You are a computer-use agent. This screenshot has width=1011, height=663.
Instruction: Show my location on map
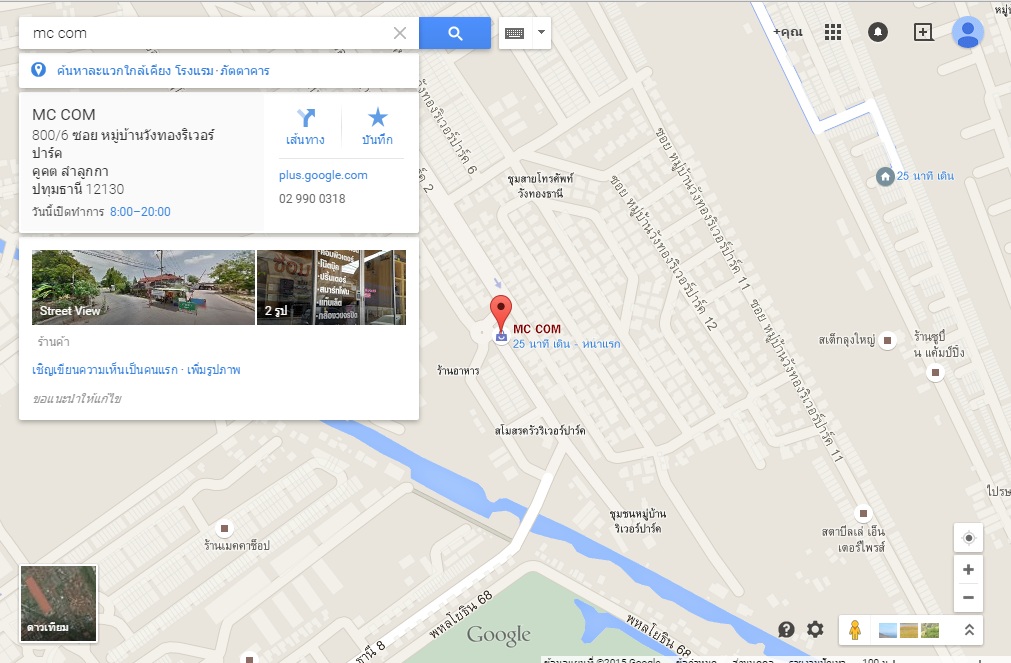(x=968, y=538)
